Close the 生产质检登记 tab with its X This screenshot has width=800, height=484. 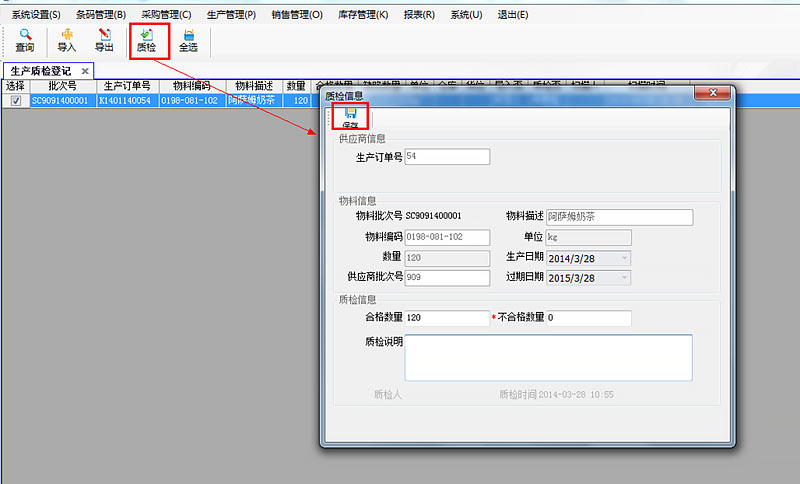(85, 72)
